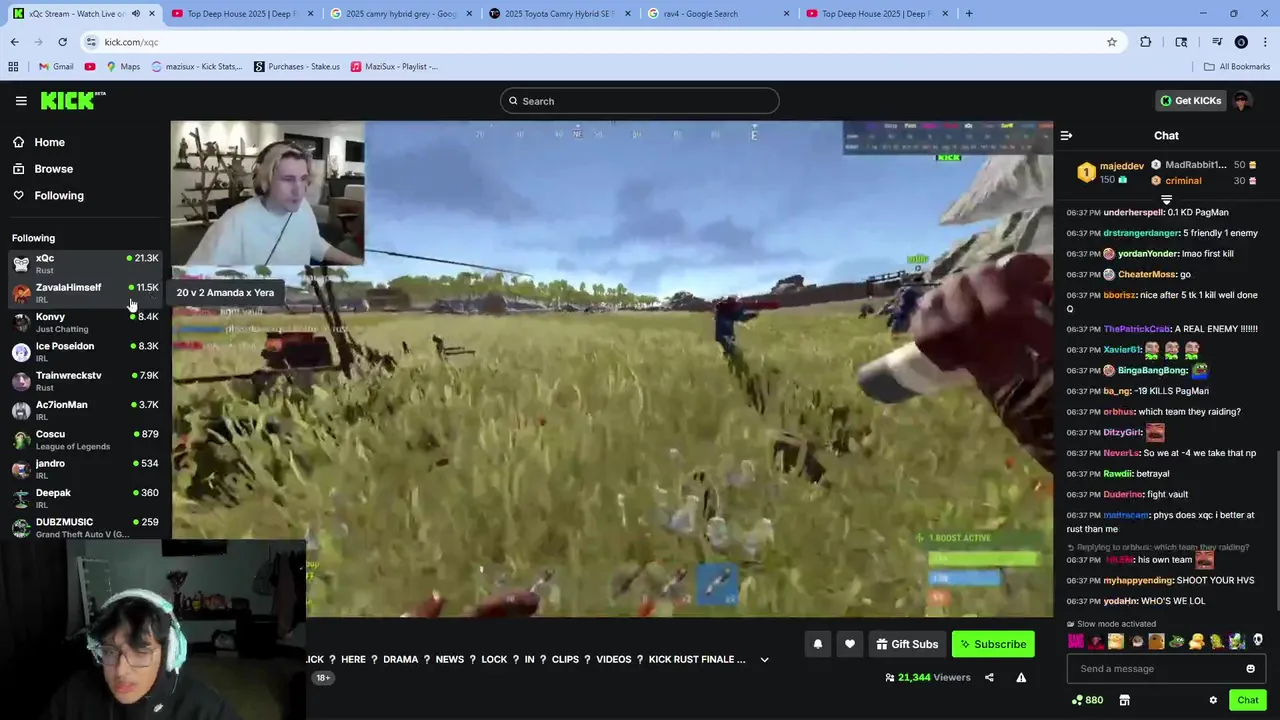Toggle the follow heart button
This screenshot has width=1280, height=720.
pos(850,644)
